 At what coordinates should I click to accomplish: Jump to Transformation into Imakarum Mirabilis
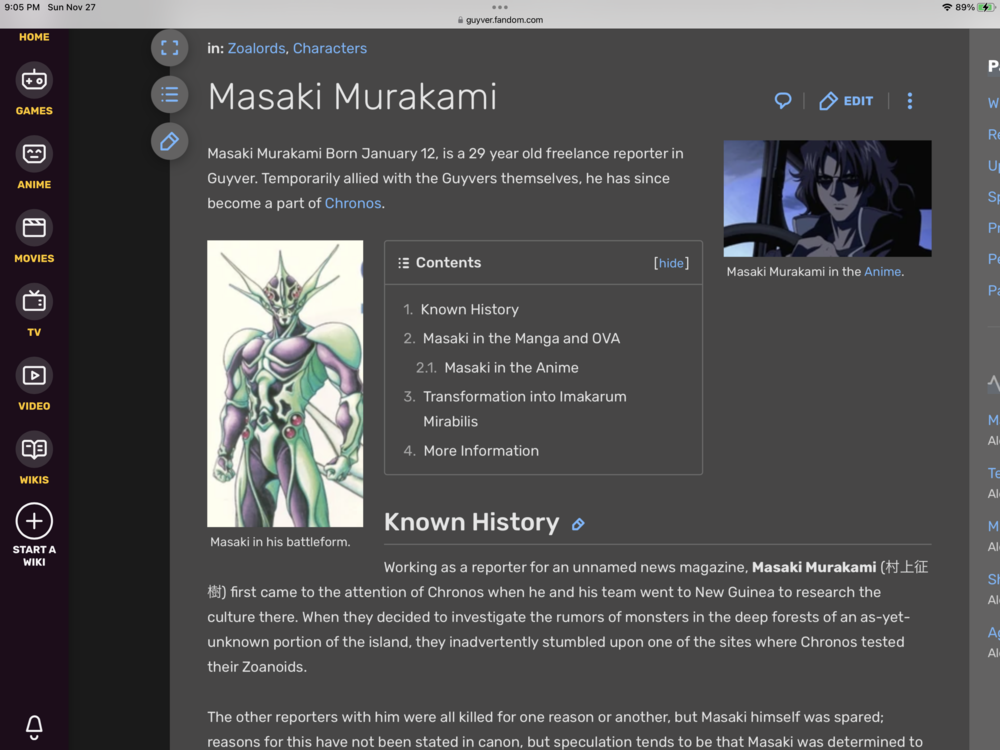[525, 409]
